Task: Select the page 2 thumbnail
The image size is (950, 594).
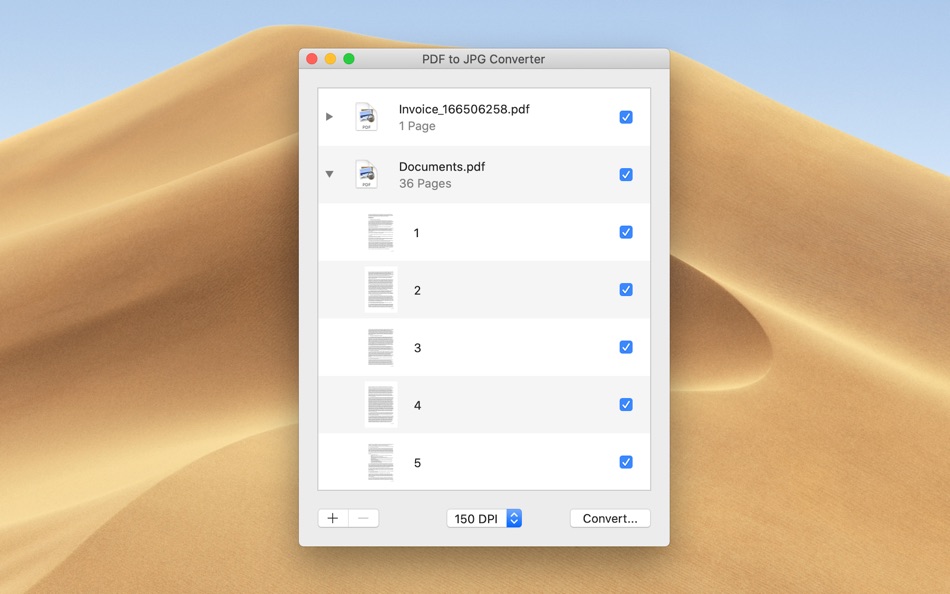Action: click(380, 290)
